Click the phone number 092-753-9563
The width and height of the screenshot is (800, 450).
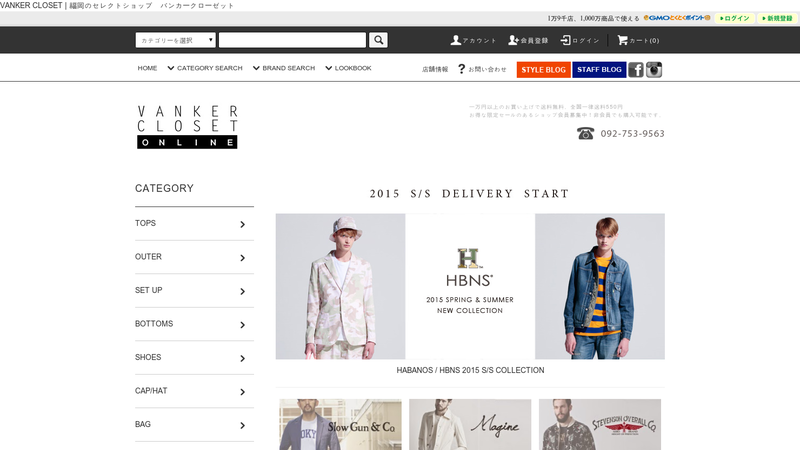633,134
